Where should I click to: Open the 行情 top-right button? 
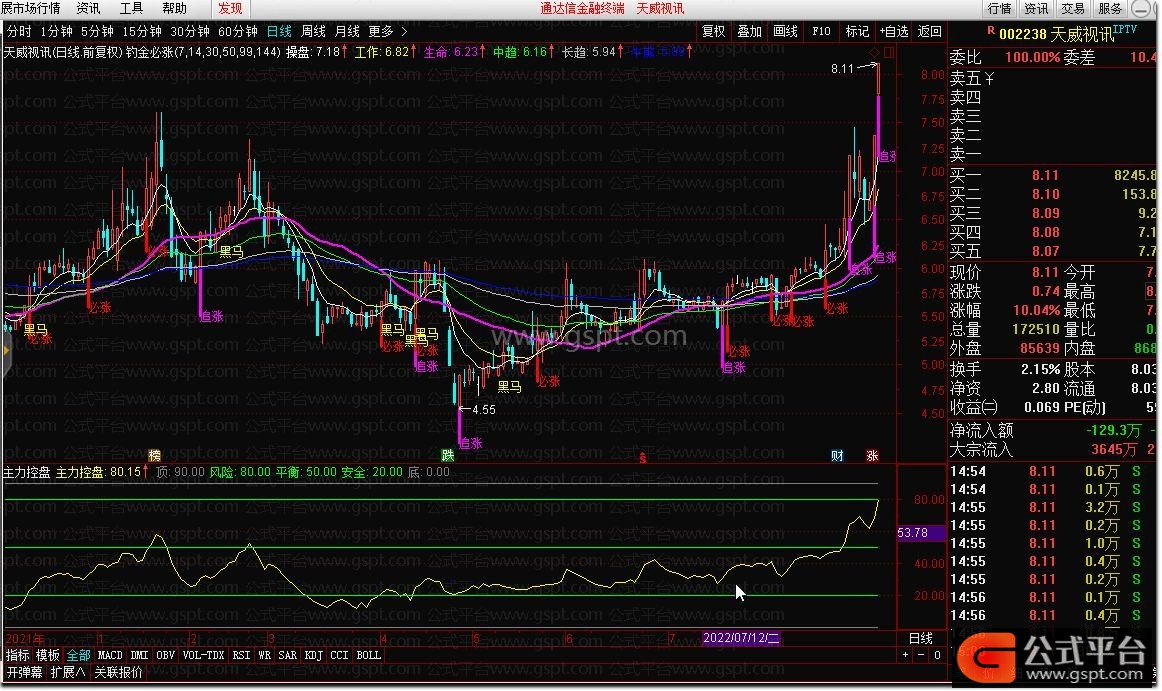point(1000,8)
